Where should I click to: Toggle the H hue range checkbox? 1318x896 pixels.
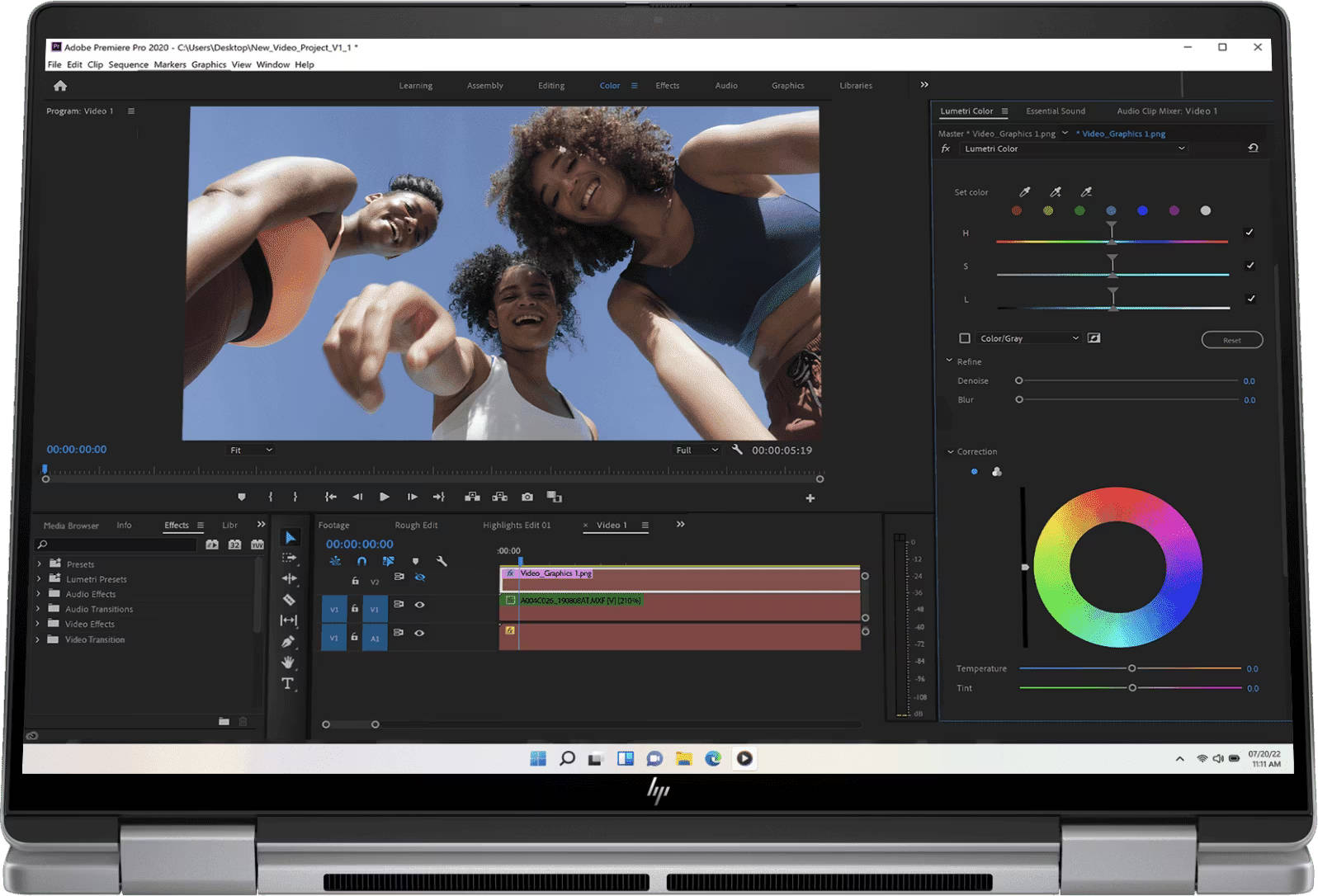pyautogui.click(x=1250, y=233)
